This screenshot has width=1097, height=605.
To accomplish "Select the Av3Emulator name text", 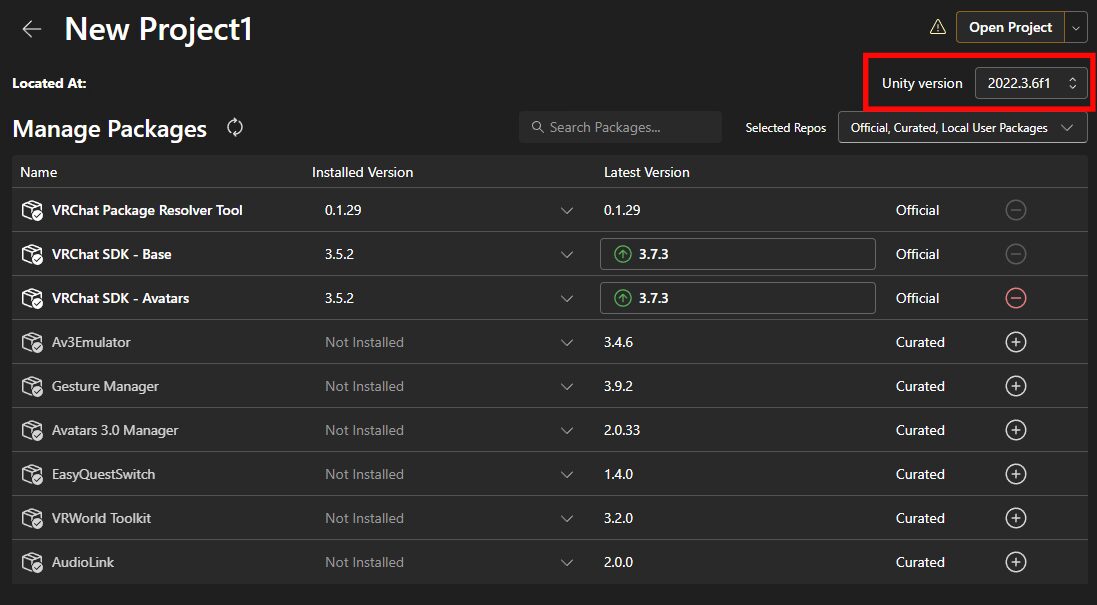I will (91, 342).
